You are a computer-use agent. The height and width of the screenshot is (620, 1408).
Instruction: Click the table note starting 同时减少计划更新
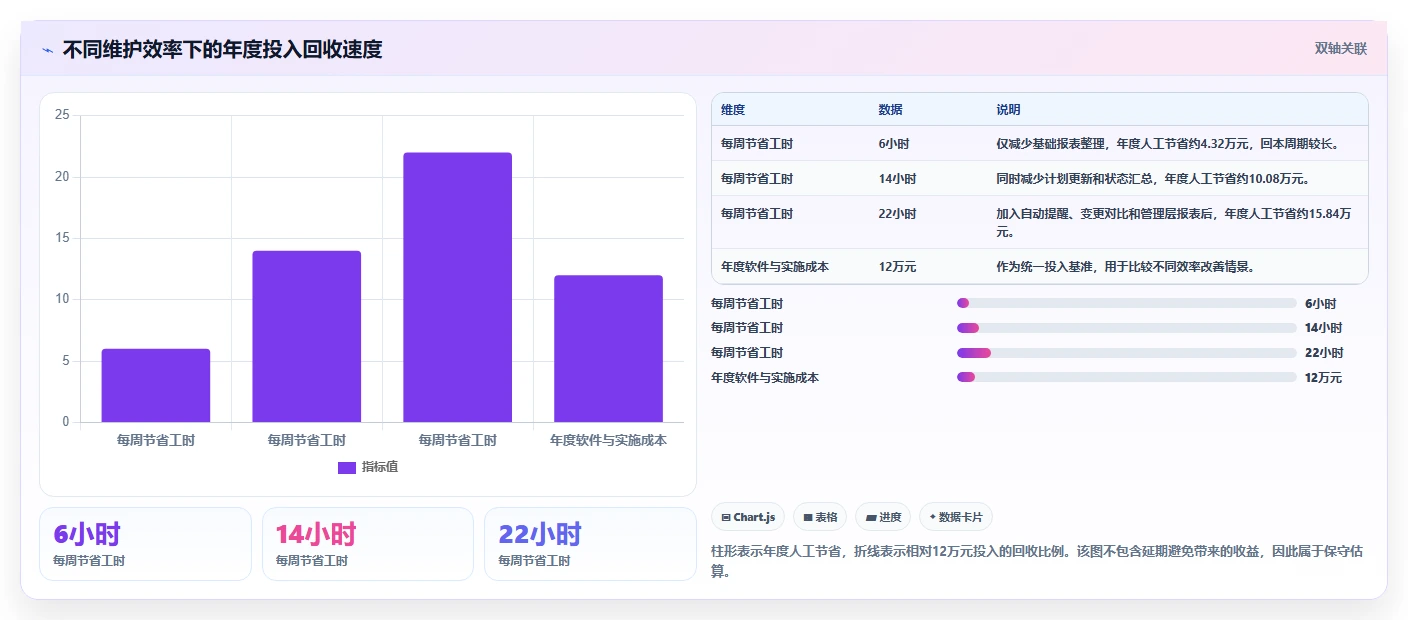coord(1153,178)
